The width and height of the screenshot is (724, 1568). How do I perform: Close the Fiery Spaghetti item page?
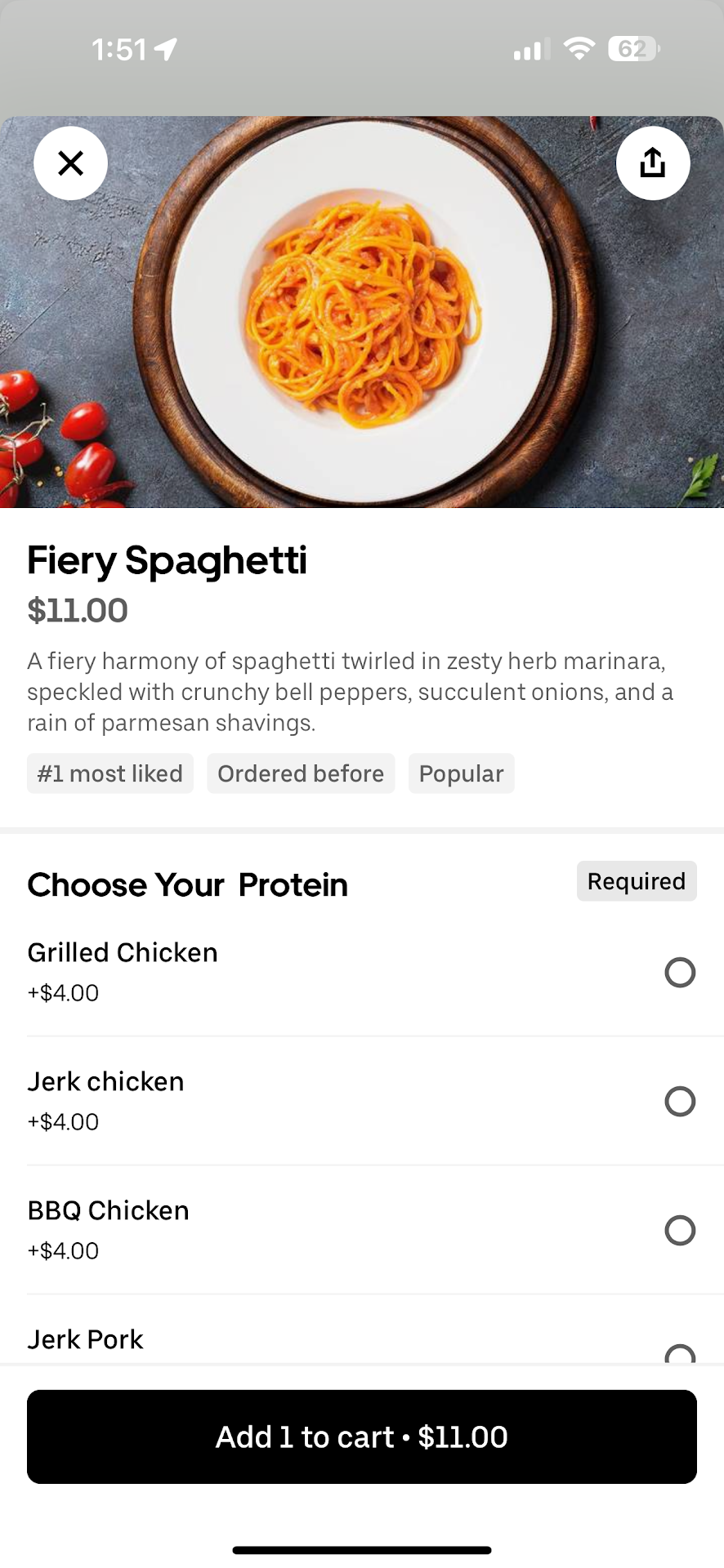coord(71,163)
